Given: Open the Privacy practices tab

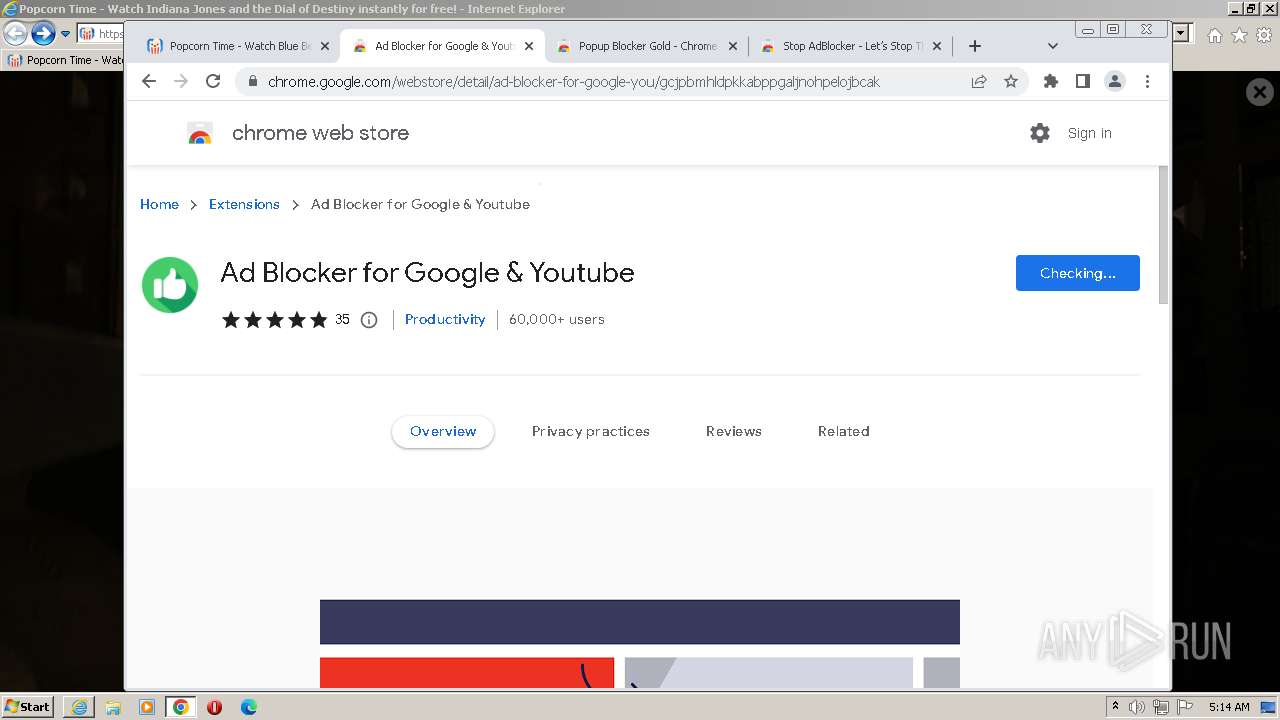Looking at the screenshot, I should tap(591, 431).
